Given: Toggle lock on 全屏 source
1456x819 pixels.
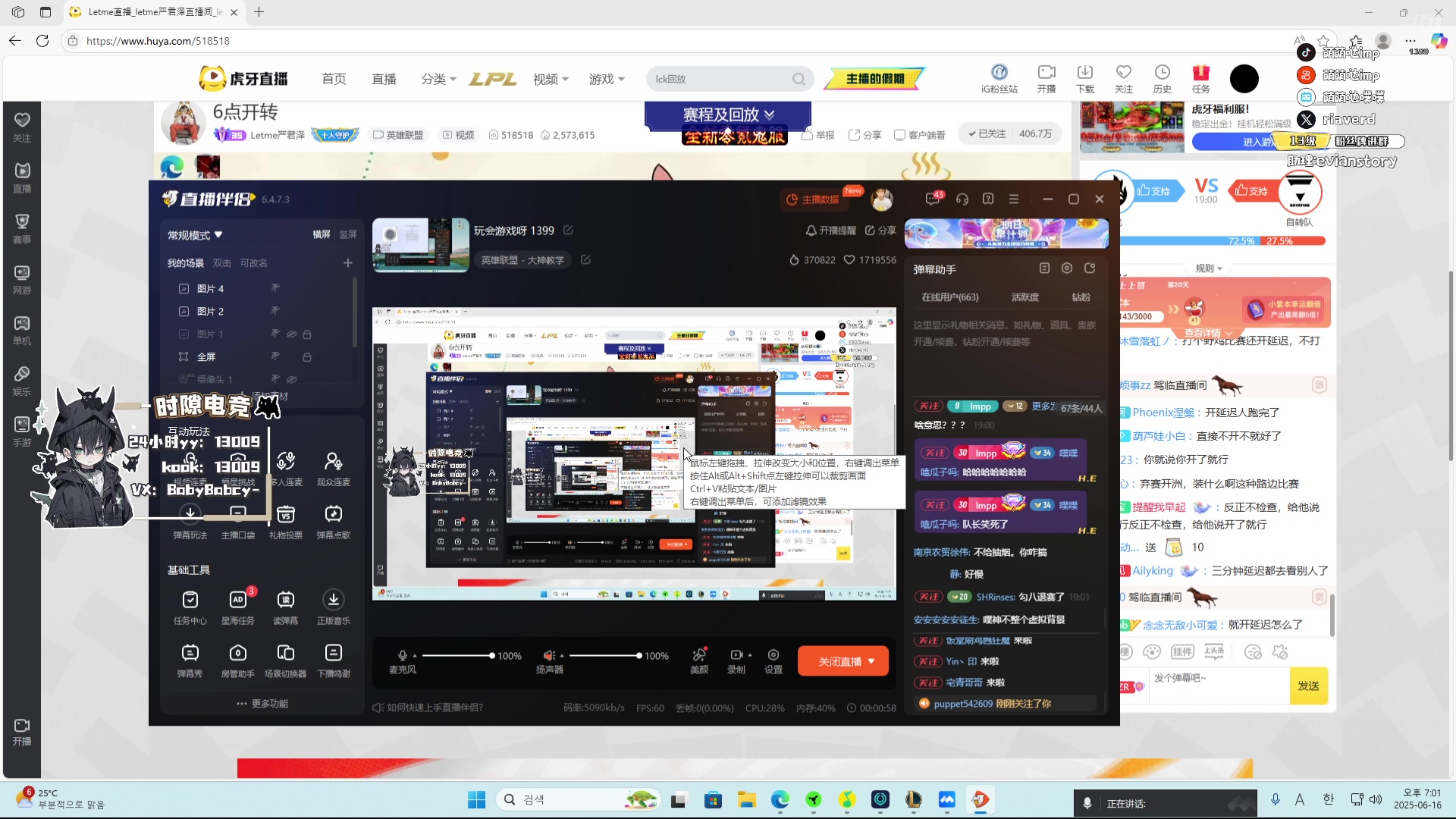Looking at the screenshot, I should click(307, 356).
